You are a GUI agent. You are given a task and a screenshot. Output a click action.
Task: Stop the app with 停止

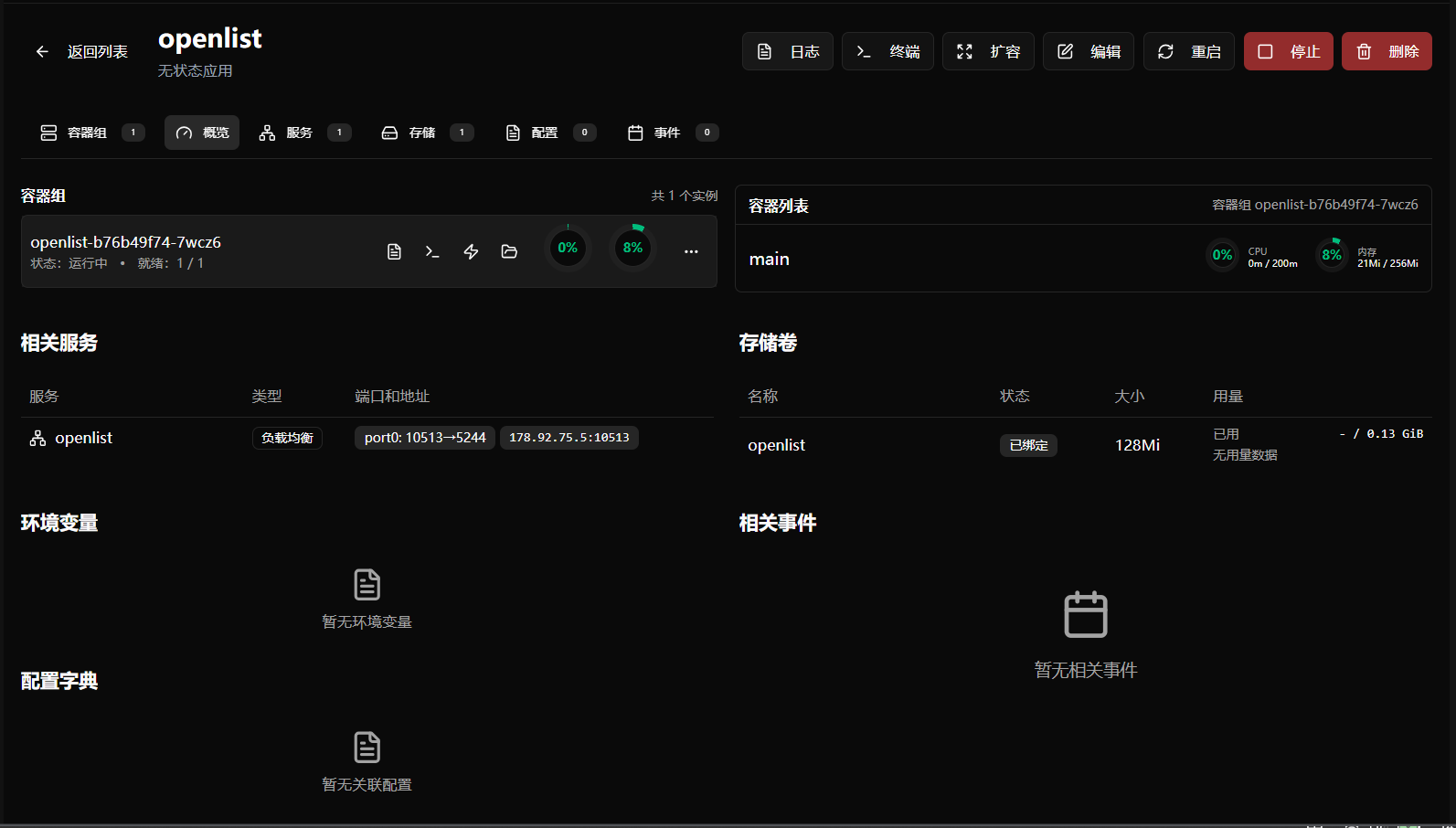click(1289, 51)
